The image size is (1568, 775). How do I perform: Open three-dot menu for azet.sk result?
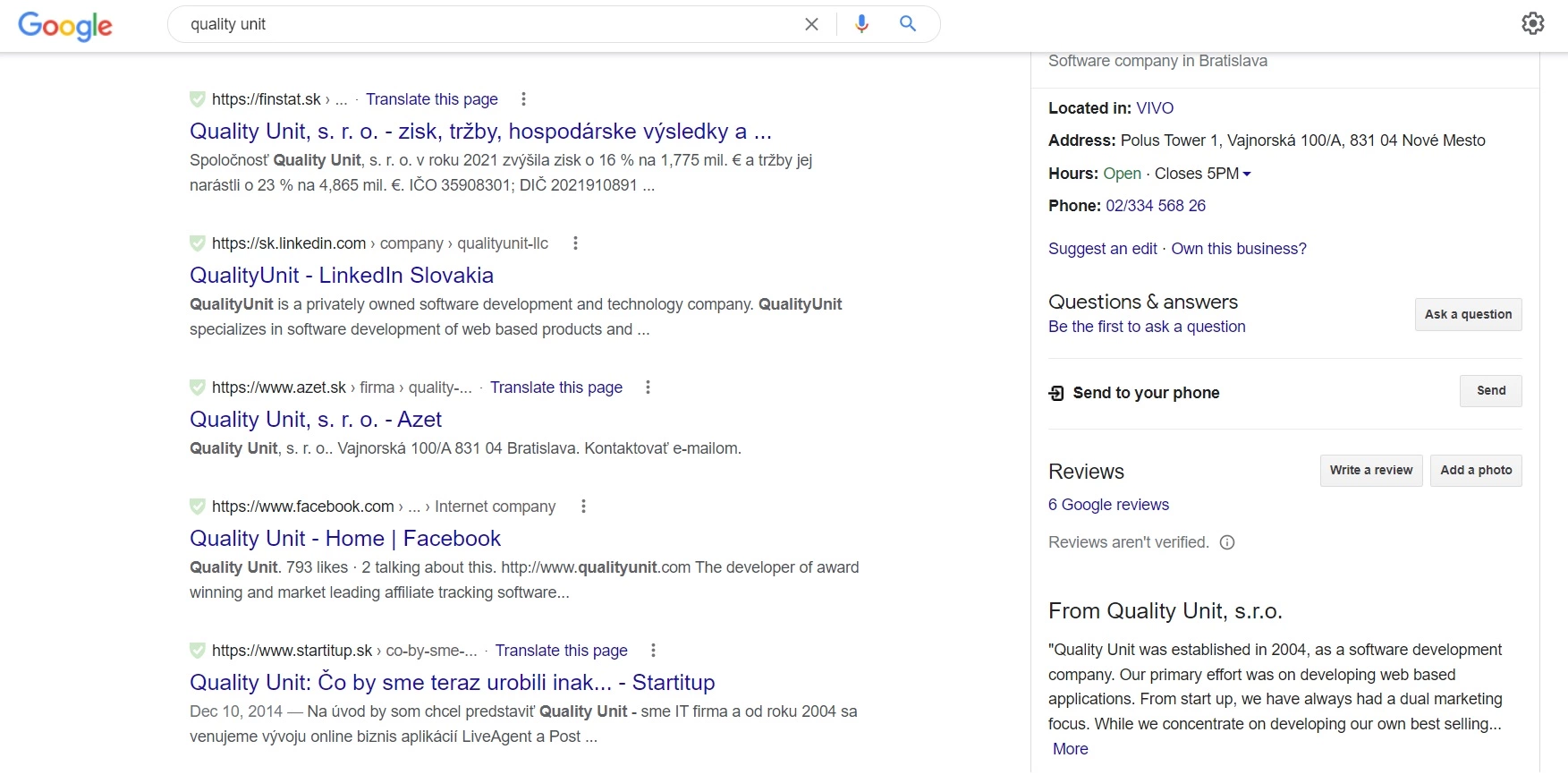pos(648,387)
